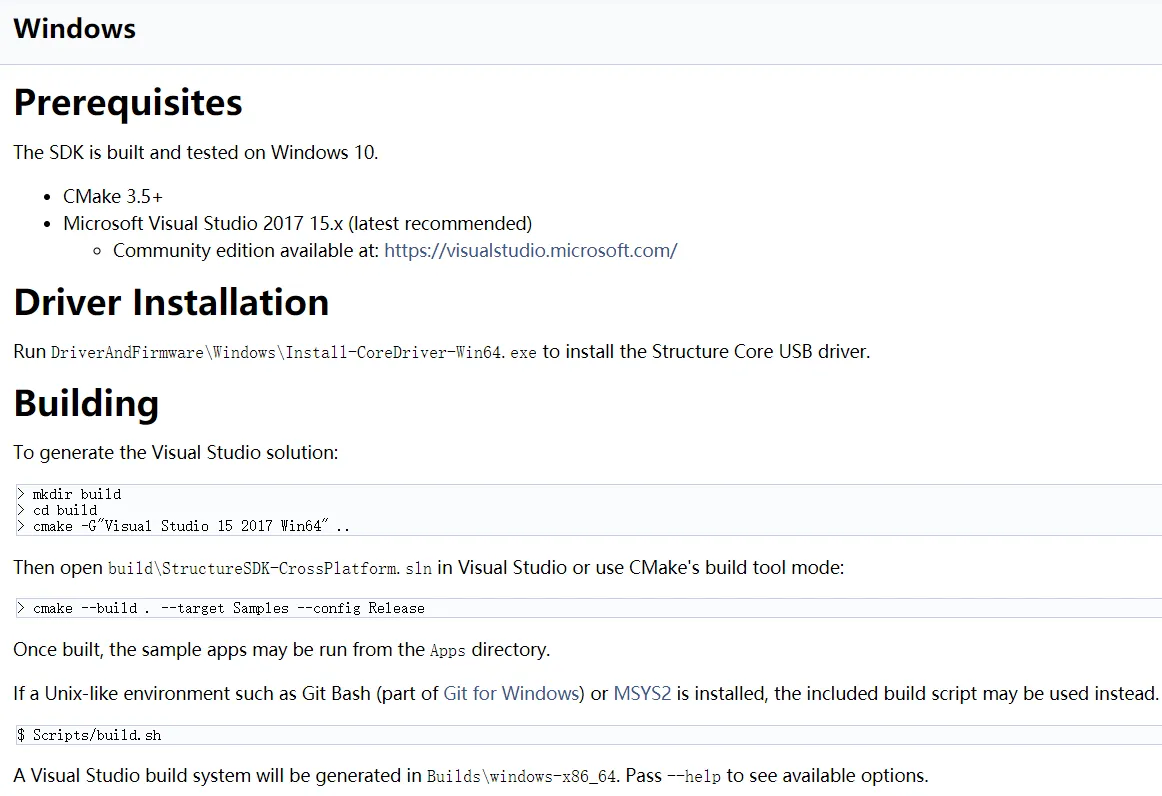Click the Windows page title

(x=75, y=29)
